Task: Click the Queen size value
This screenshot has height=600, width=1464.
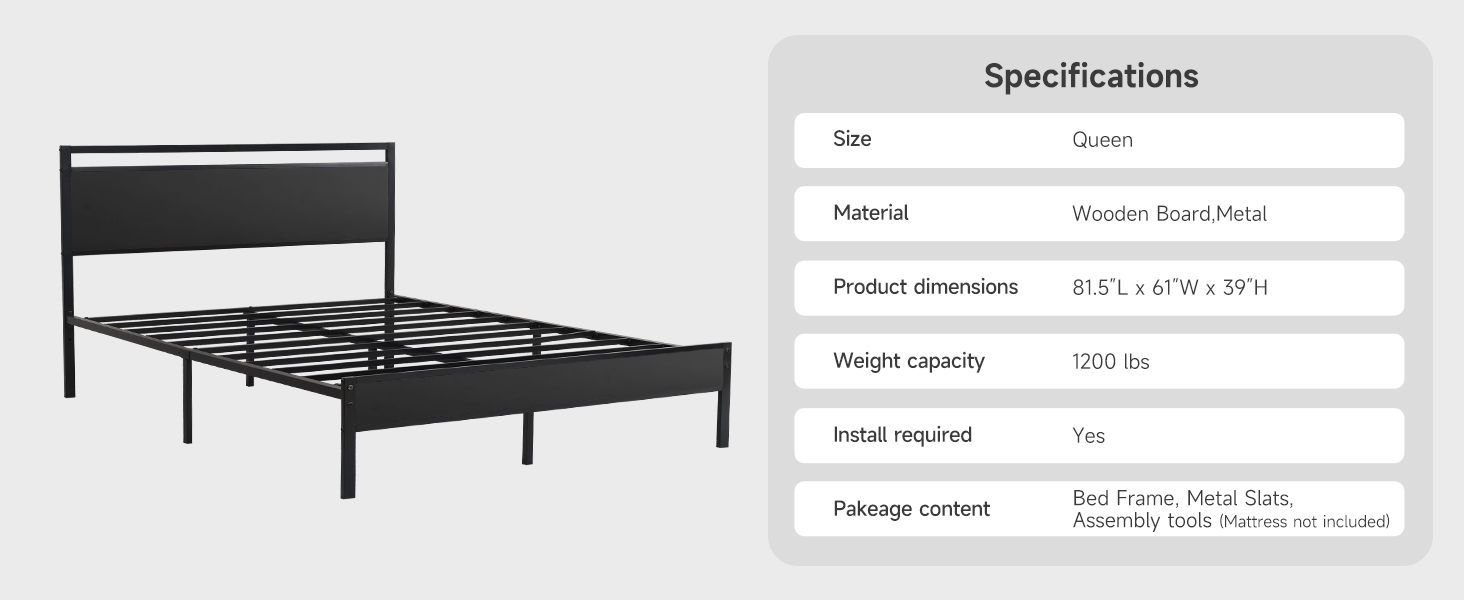Action: click(x=1102, y=140)
